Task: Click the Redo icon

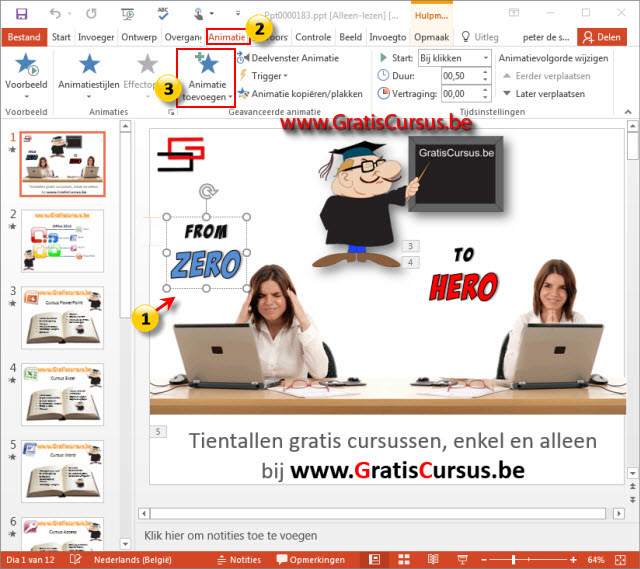Action: tap(91, 14)
